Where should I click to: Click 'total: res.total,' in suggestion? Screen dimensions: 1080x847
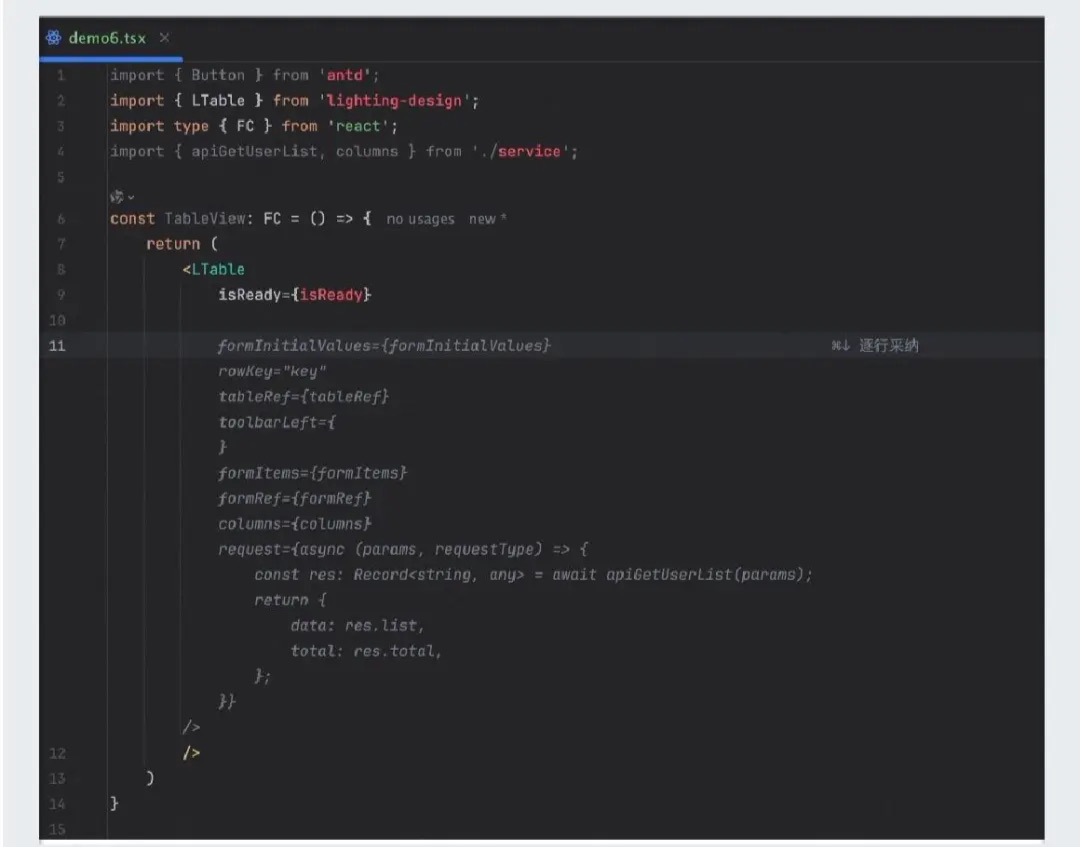click(366, 651)
